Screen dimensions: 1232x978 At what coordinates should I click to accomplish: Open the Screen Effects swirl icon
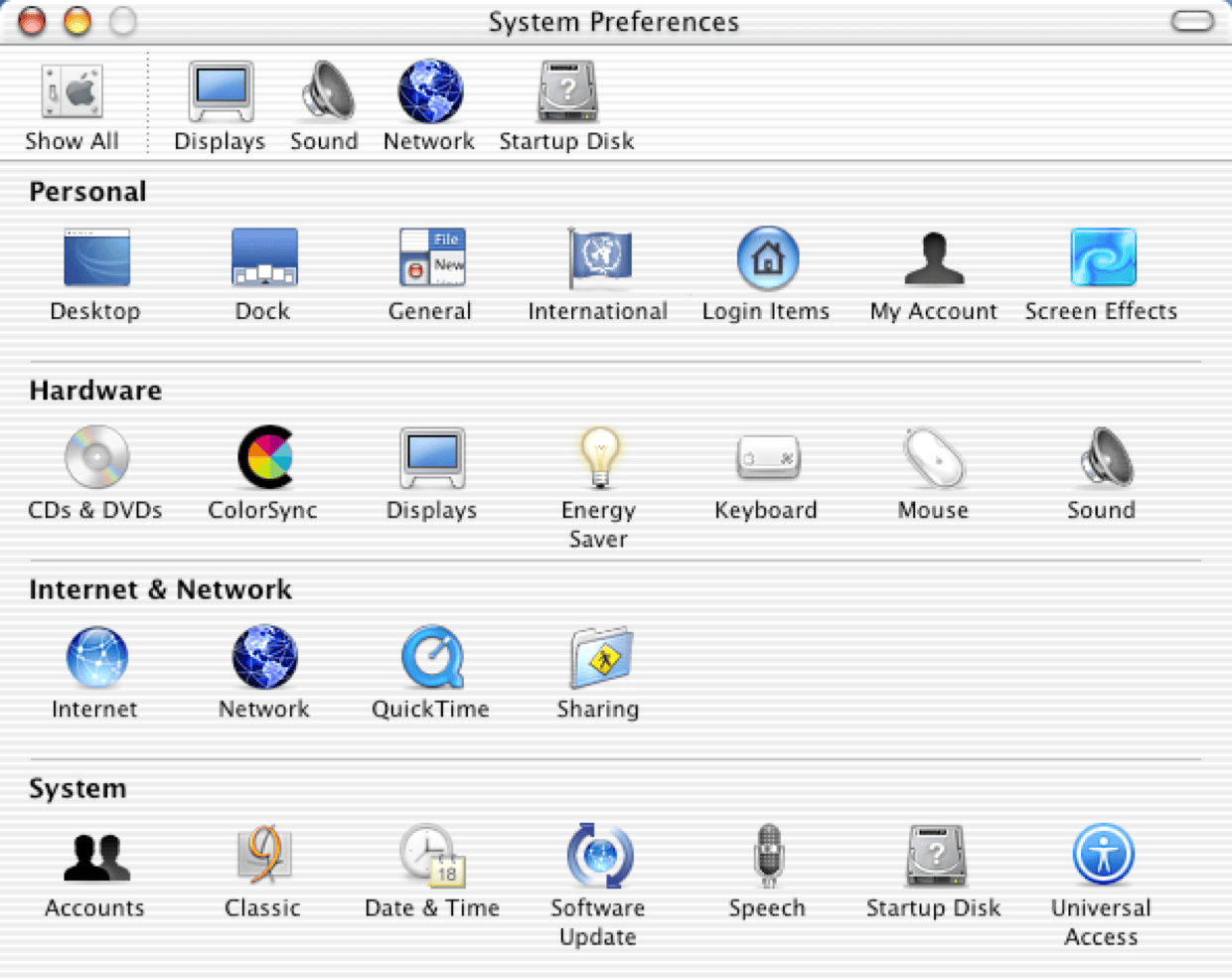[1103, 257]
